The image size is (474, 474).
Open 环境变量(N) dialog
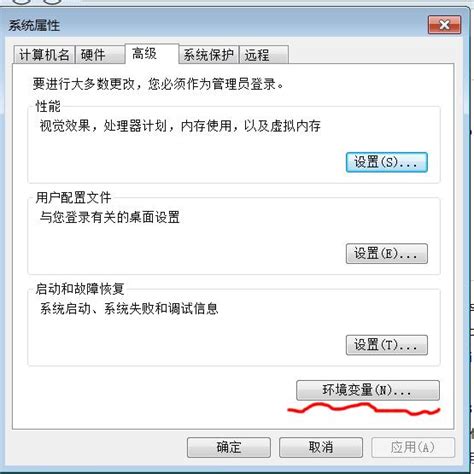pos(368,390)
